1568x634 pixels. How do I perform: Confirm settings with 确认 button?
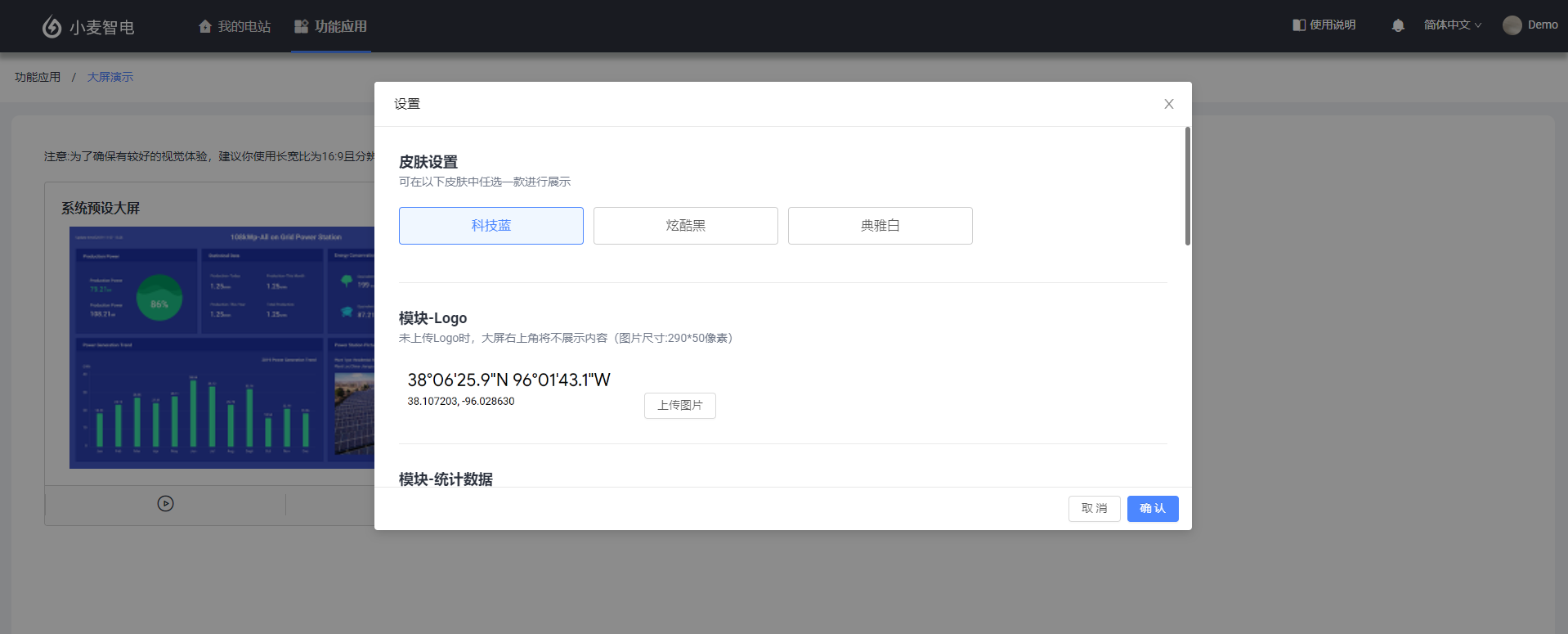coord(1152,509)
